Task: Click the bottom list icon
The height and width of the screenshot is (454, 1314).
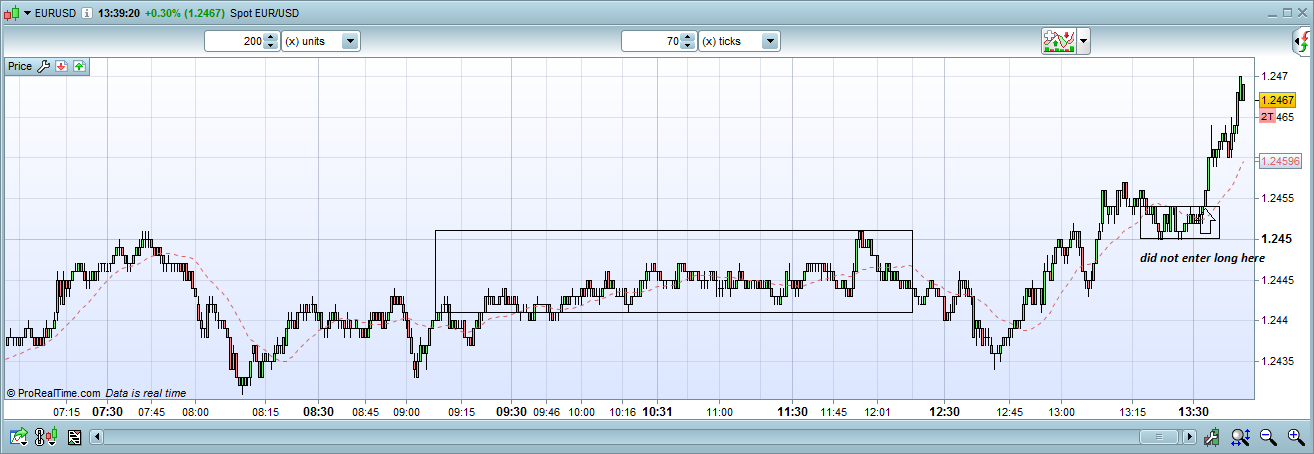Action: [x=75, y=437]
